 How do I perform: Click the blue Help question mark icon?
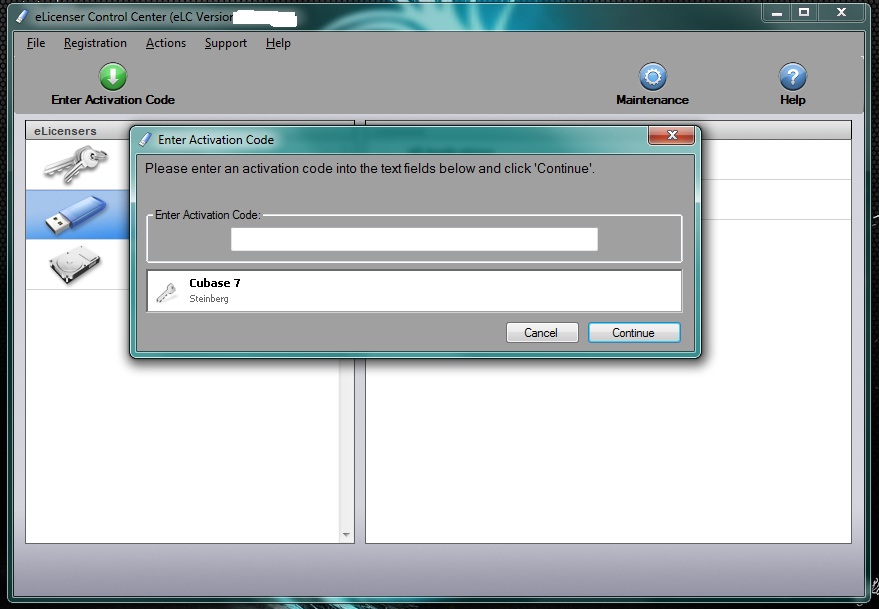tap(793, 77)
